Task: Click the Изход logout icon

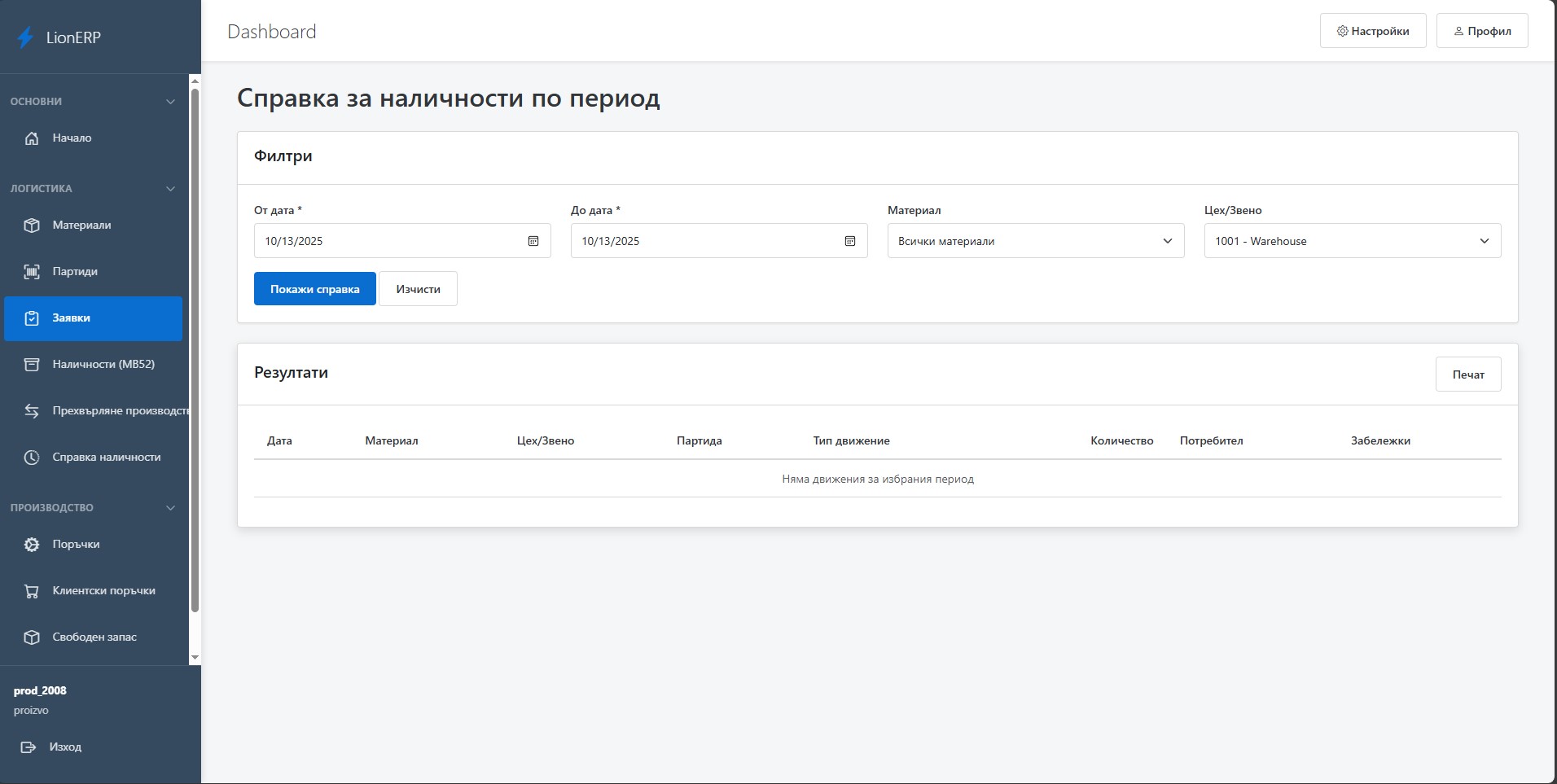Action: tap(29, 747)
